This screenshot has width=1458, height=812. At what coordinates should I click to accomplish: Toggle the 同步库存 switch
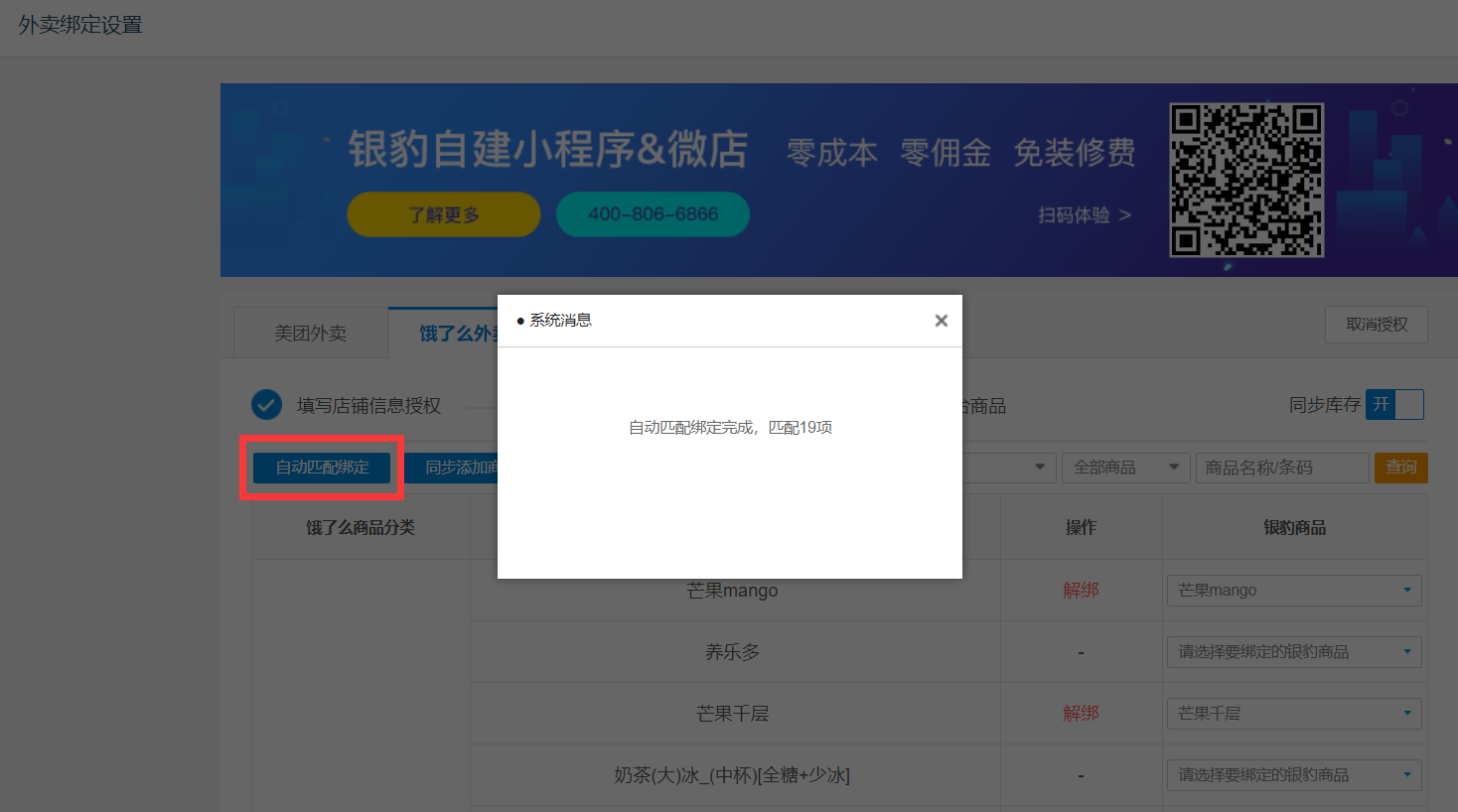[1394, 405]
